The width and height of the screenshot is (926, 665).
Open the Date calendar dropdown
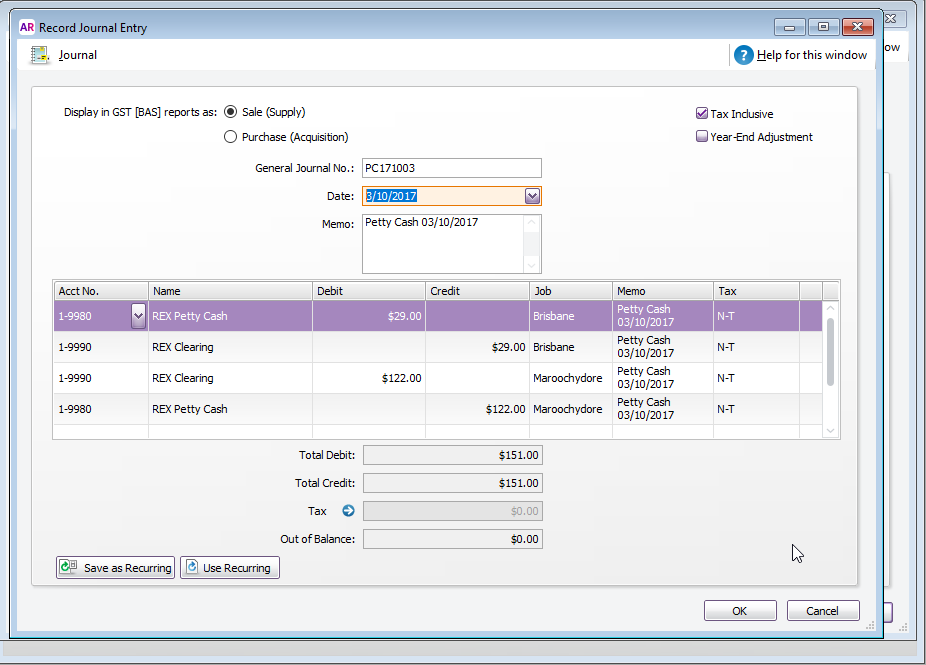(532, 196)
